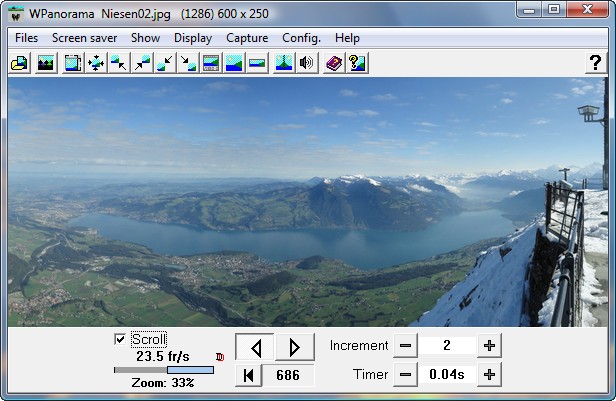Increase Increment with the plus button
Viewport: 616px width, 401px height.
pos(489,346)
